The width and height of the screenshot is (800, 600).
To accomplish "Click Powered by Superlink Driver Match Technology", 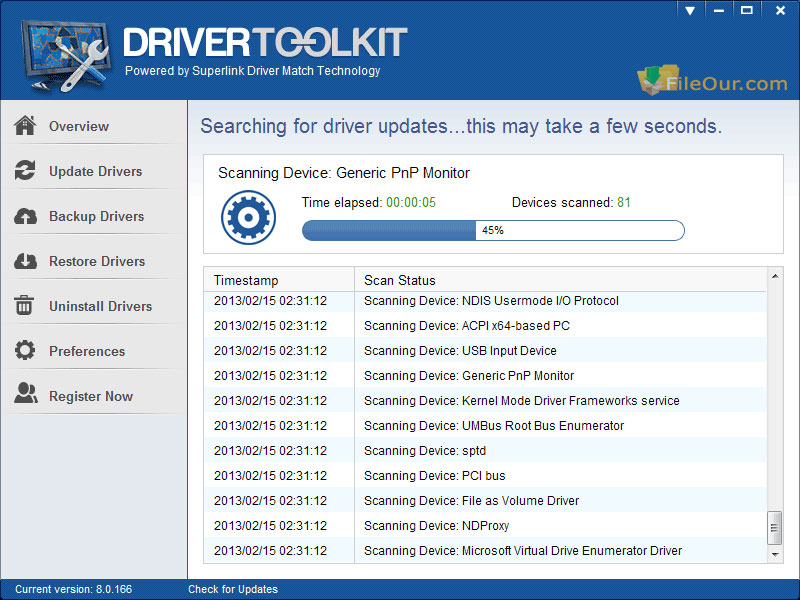I will tap(253, 71).
